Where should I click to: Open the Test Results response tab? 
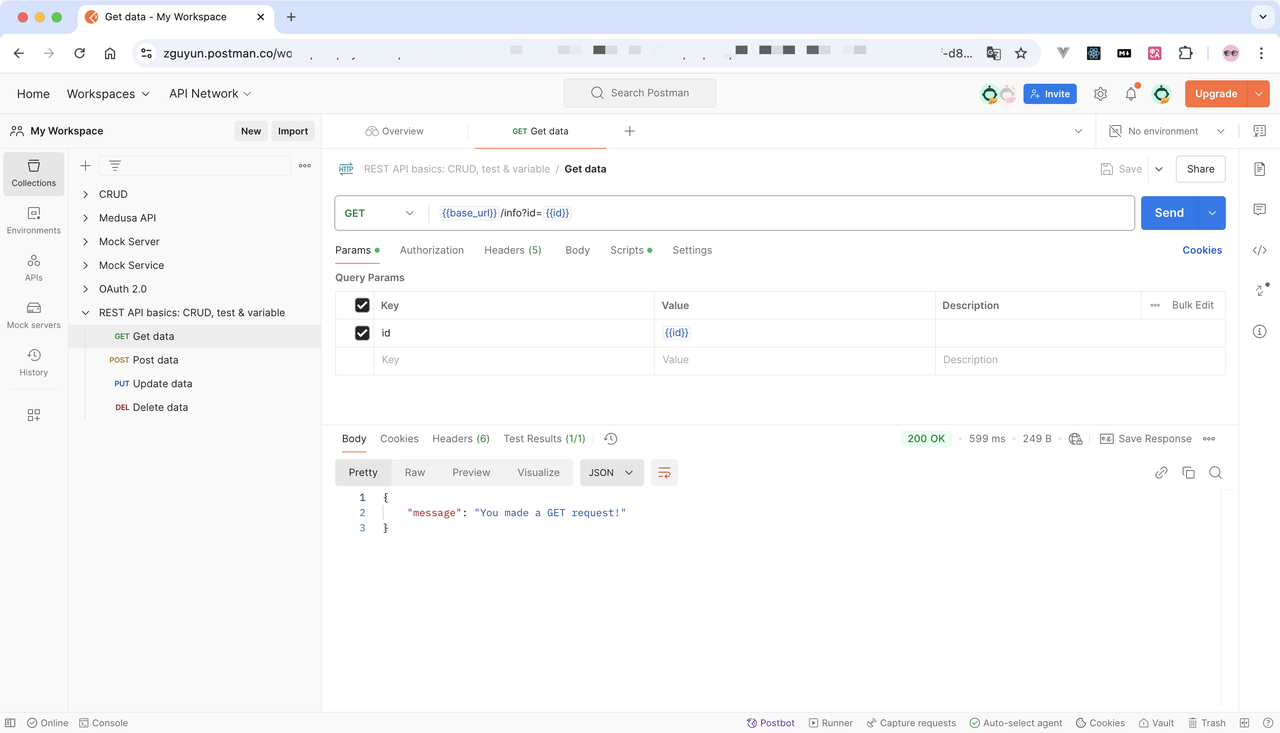pos(545,439)
